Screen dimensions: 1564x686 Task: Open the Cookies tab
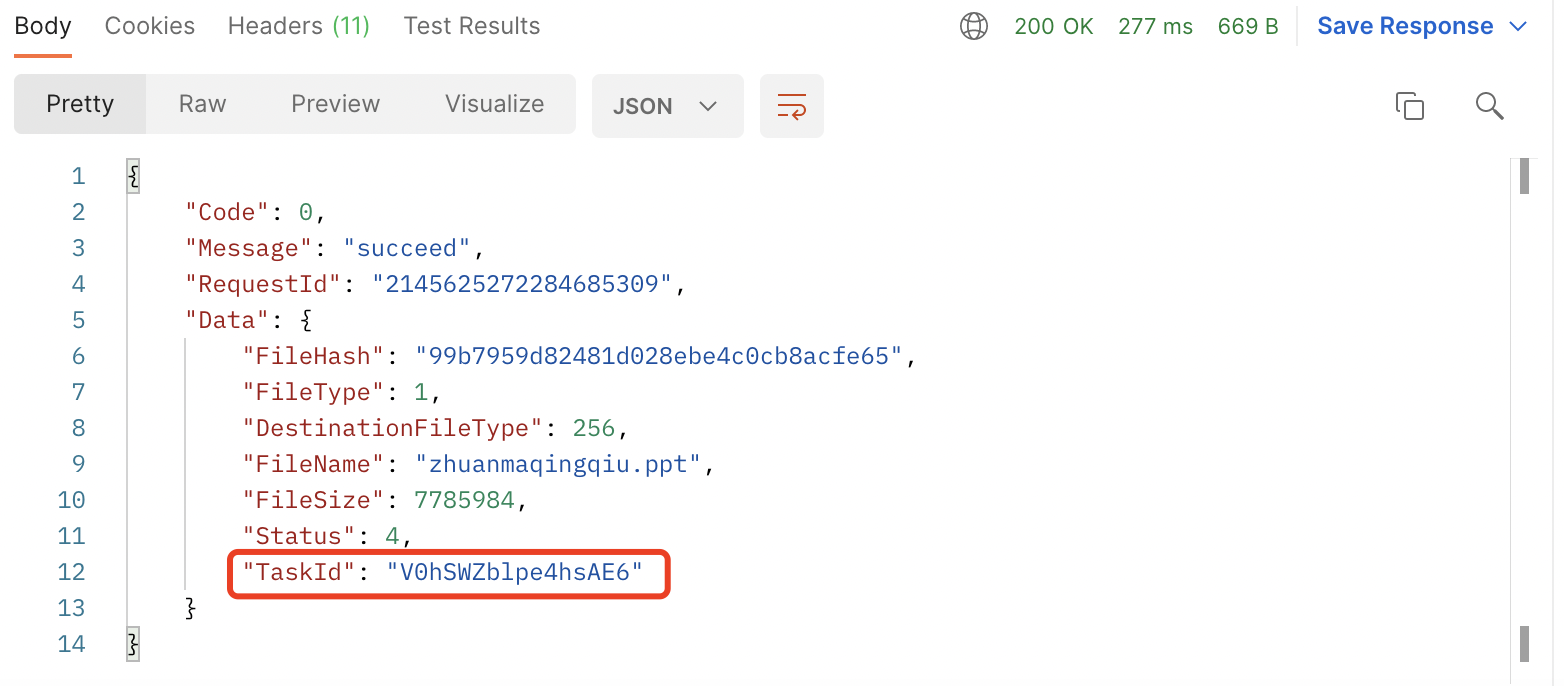(150, 27)
